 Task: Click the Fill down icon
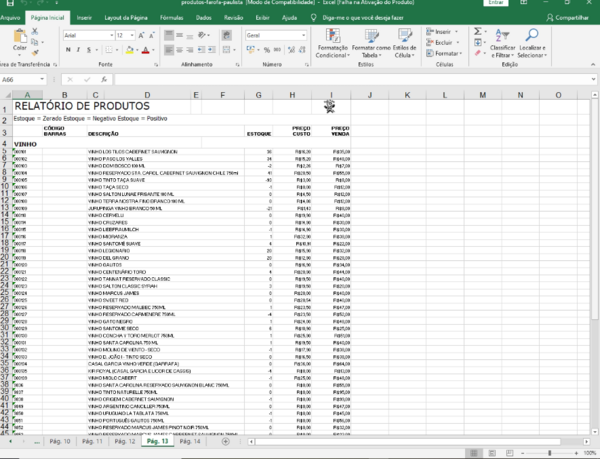click(478, 42)
